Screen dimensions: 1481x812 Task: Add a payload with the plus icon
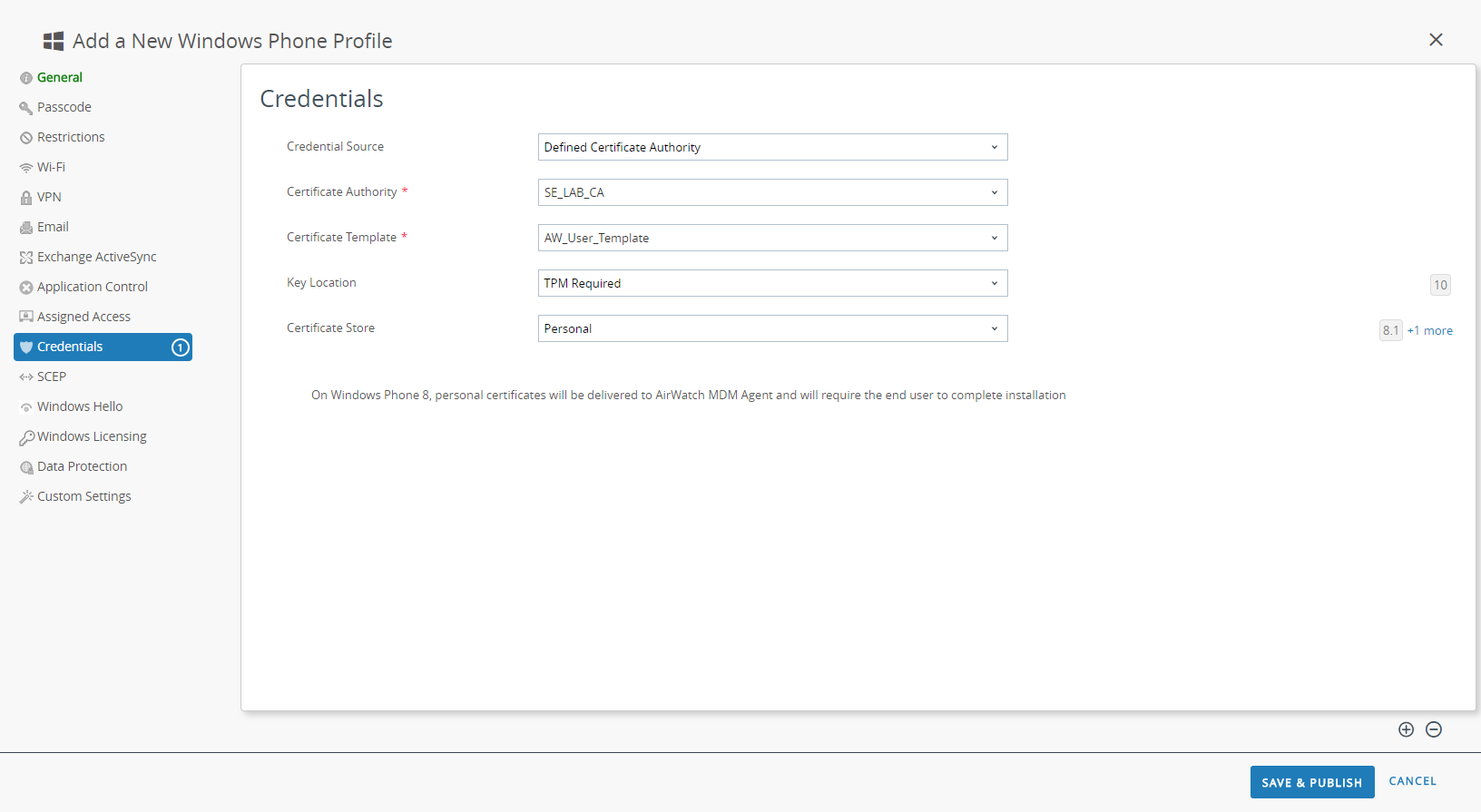[1406, 729]
